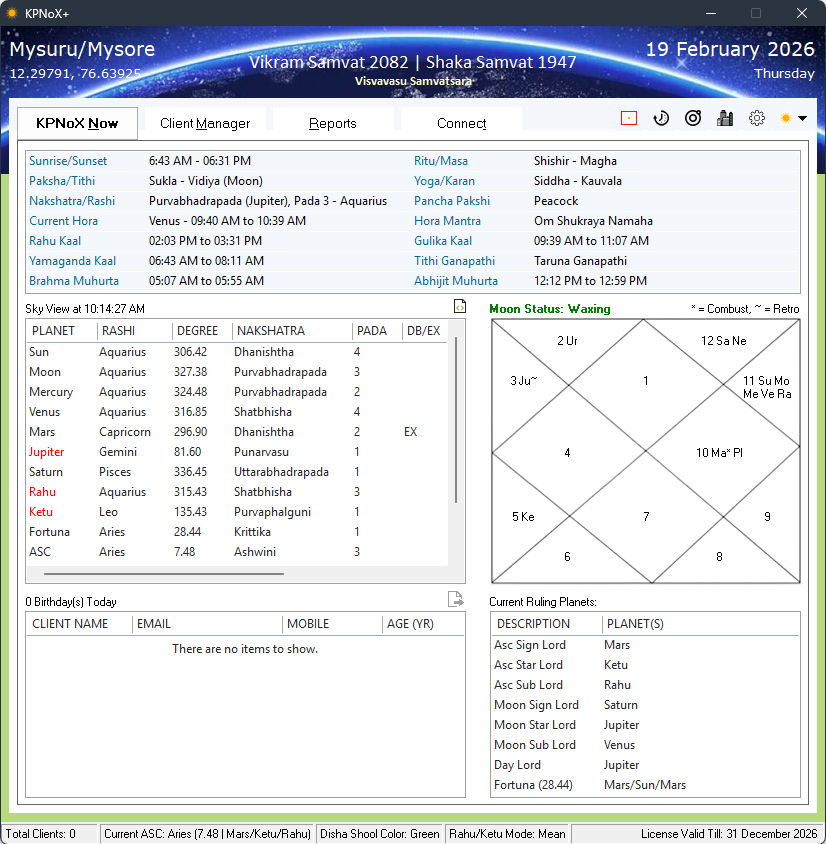This screenshot has width=826, height=844.
Task: Click the Brahma Muhurta label
Action: (x=74, y=280)
